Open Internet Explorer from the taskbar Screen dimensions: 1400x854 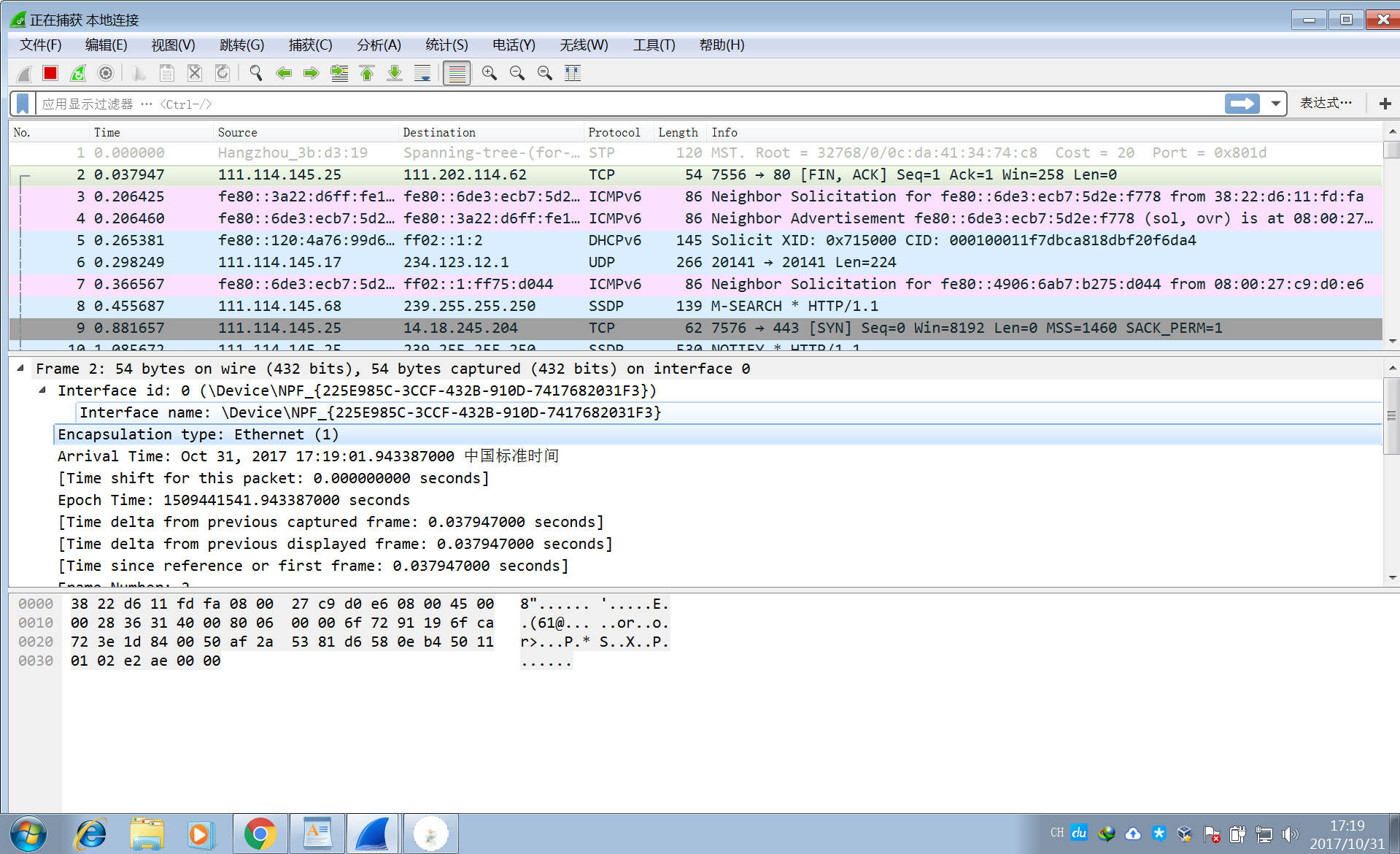(x=90, y=834)
